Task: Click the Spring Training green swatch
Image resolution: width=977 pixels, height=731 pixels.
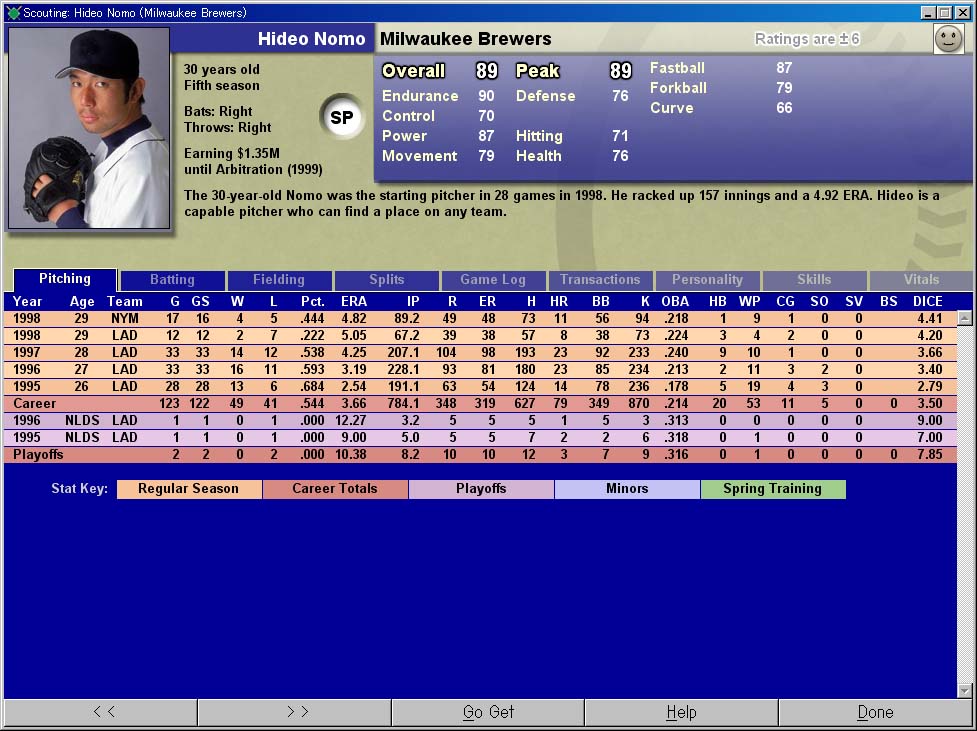Action: (x=772, y=489)
